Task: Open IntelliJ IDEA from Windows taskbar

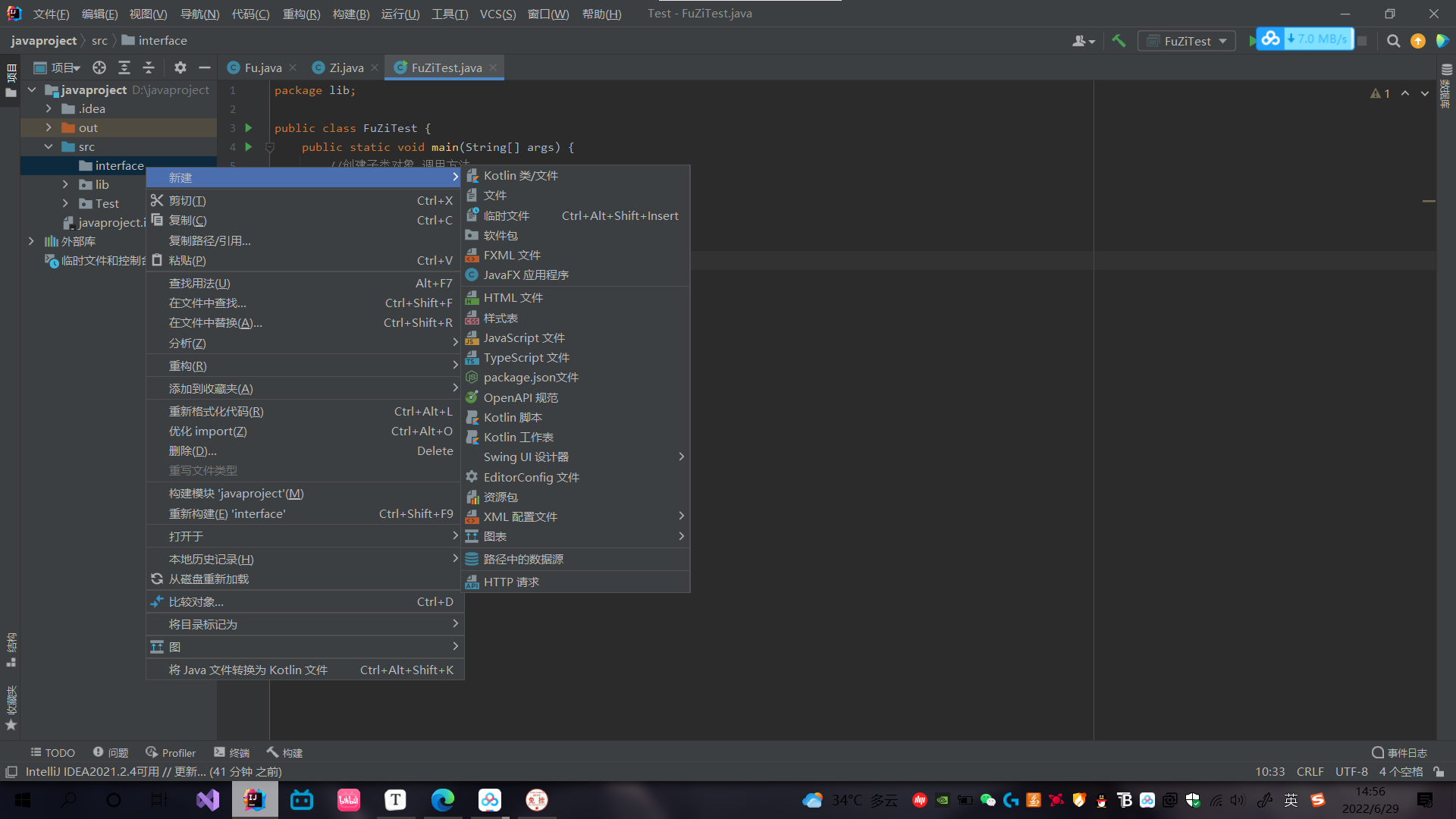Action: coord(255,800)
